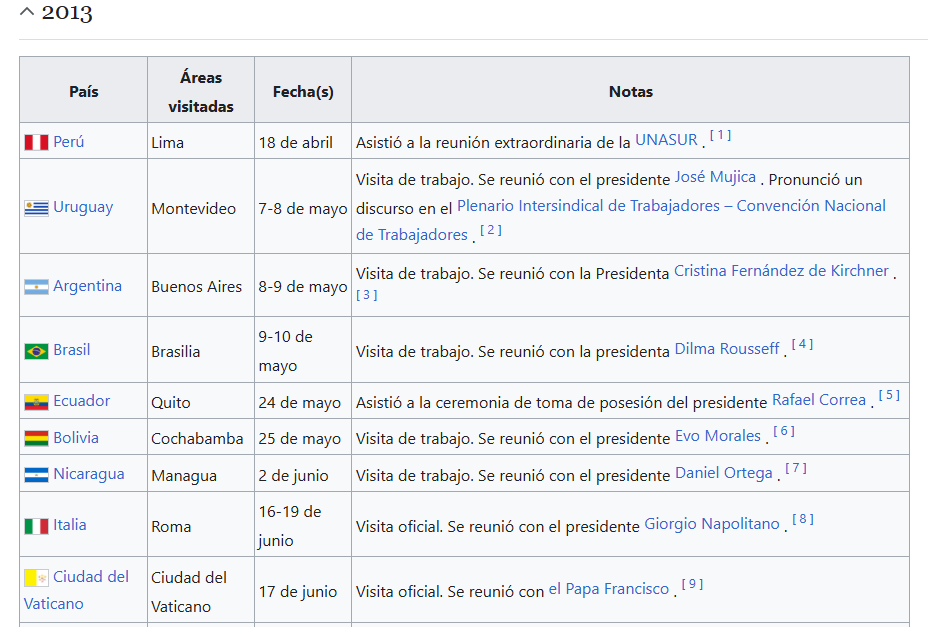Screen dimensions: 928x627
Task: Follow the Cristina Fernández de Kirchner link
Action: point(781,271)
